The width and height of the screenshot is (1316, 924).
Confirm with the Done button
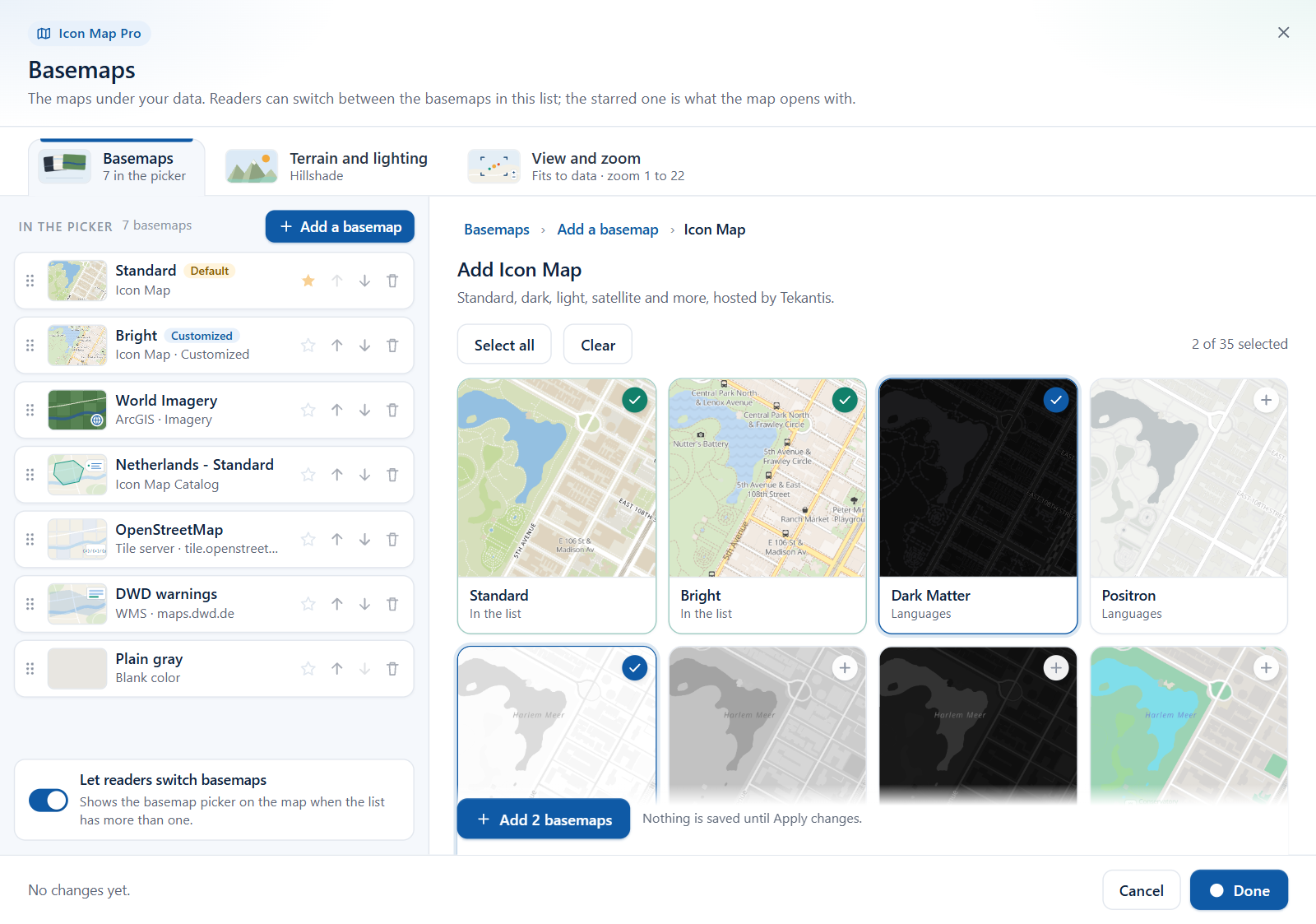coord(1239,890)
